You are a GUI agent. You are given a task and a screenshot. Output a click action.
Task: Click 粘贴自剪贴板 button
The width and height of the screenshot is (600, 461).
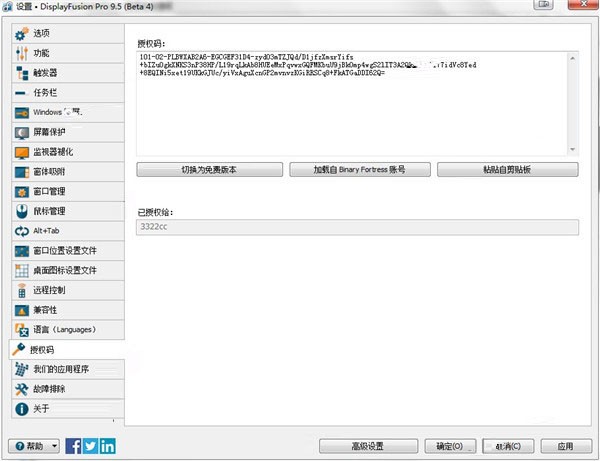pyautogui.click(x=507, y=169)
